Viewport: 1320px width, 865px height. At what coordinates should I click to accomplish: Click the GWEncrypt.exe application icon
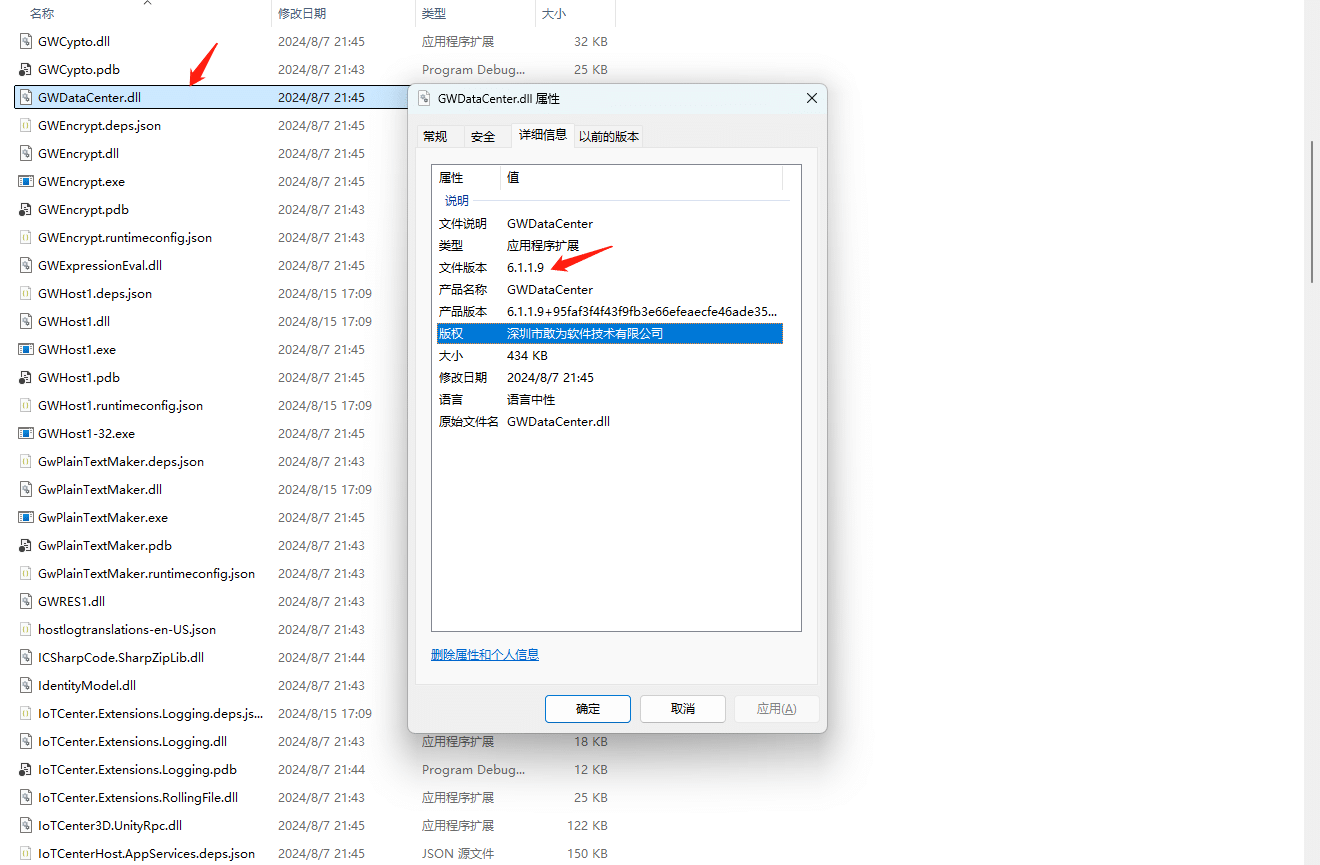26,182
